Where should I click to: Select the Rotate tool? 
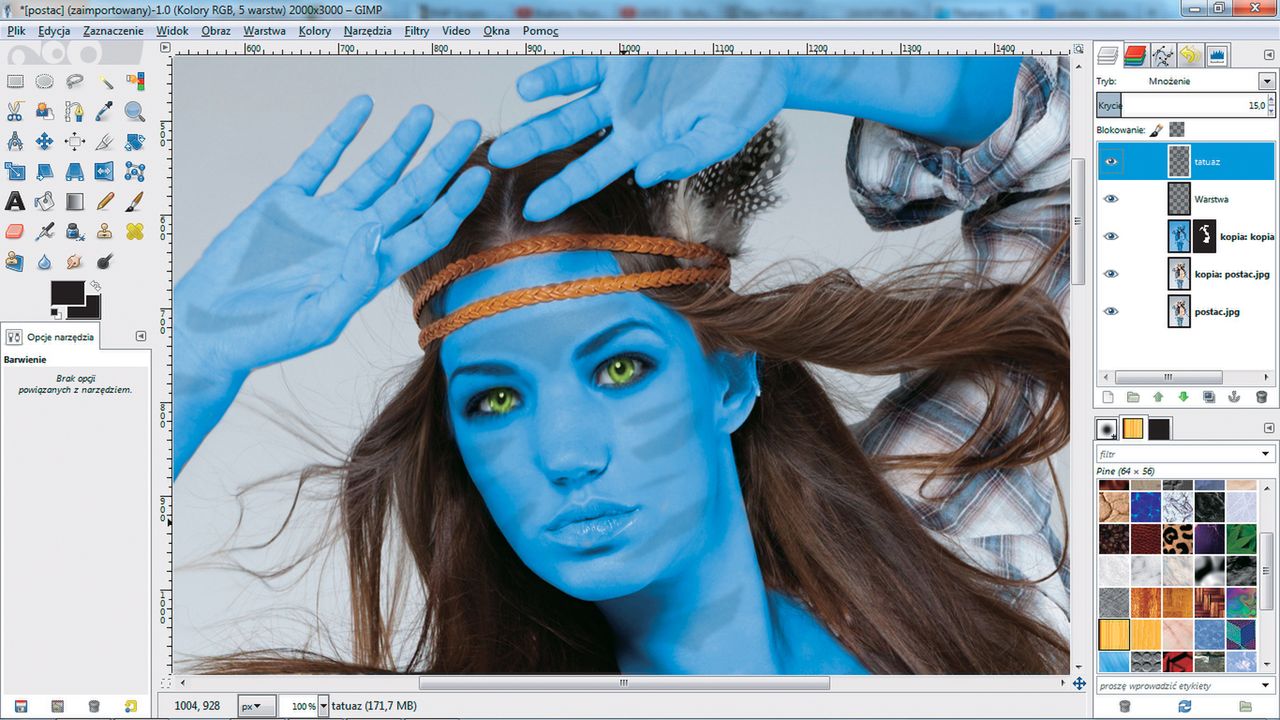(x=135, y=141)
